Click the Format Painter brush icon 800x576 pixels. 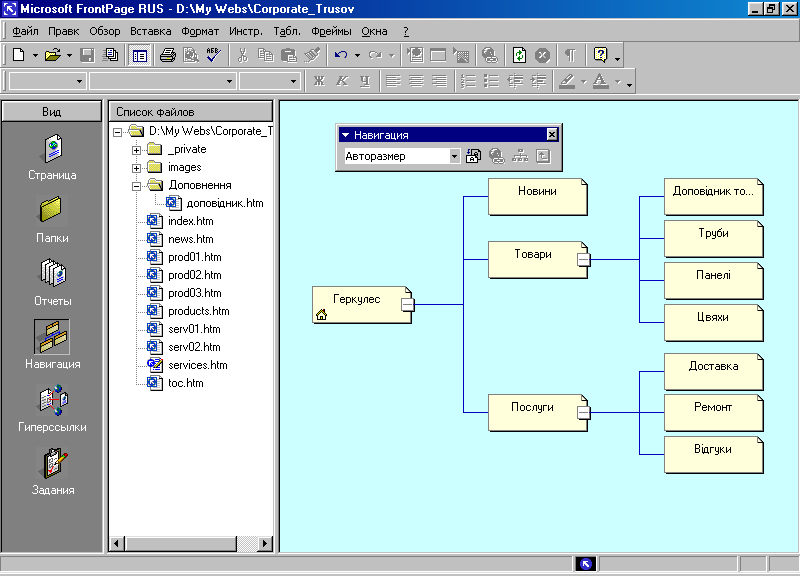tap(312, 55)
